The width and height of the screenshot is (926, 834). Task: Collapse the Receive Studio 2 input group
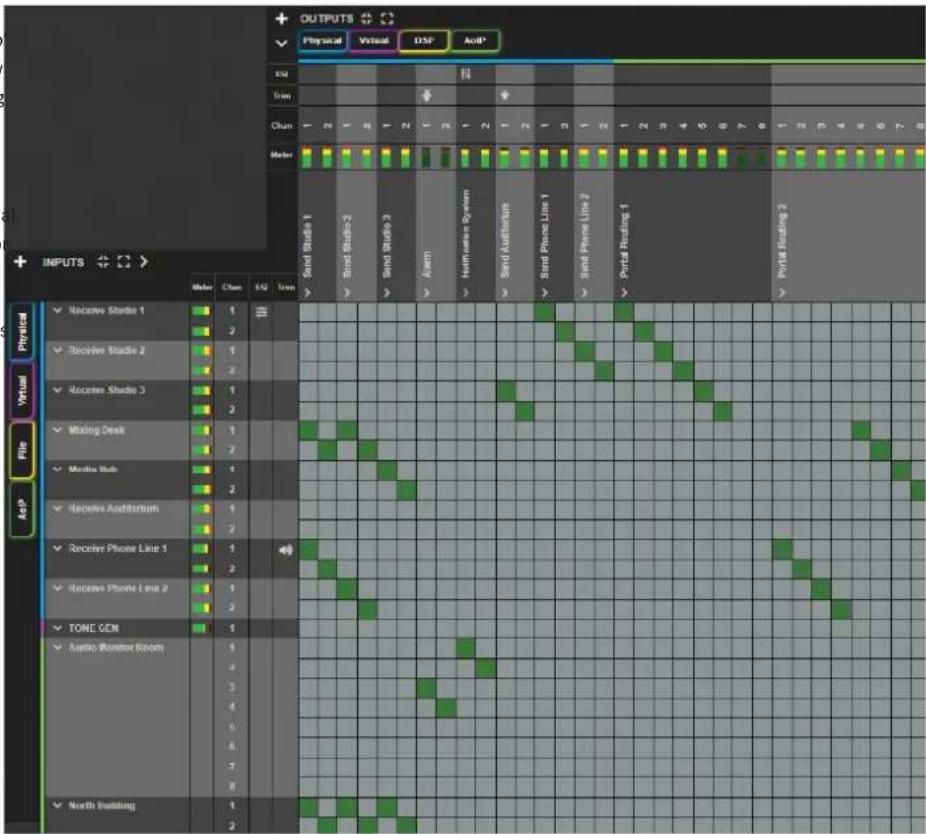click(x=57, y=351)
